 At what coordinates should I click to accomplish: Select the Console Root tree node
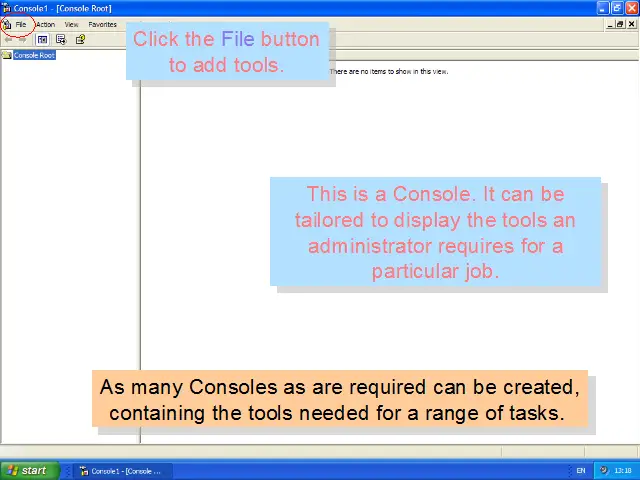[34, 55]
